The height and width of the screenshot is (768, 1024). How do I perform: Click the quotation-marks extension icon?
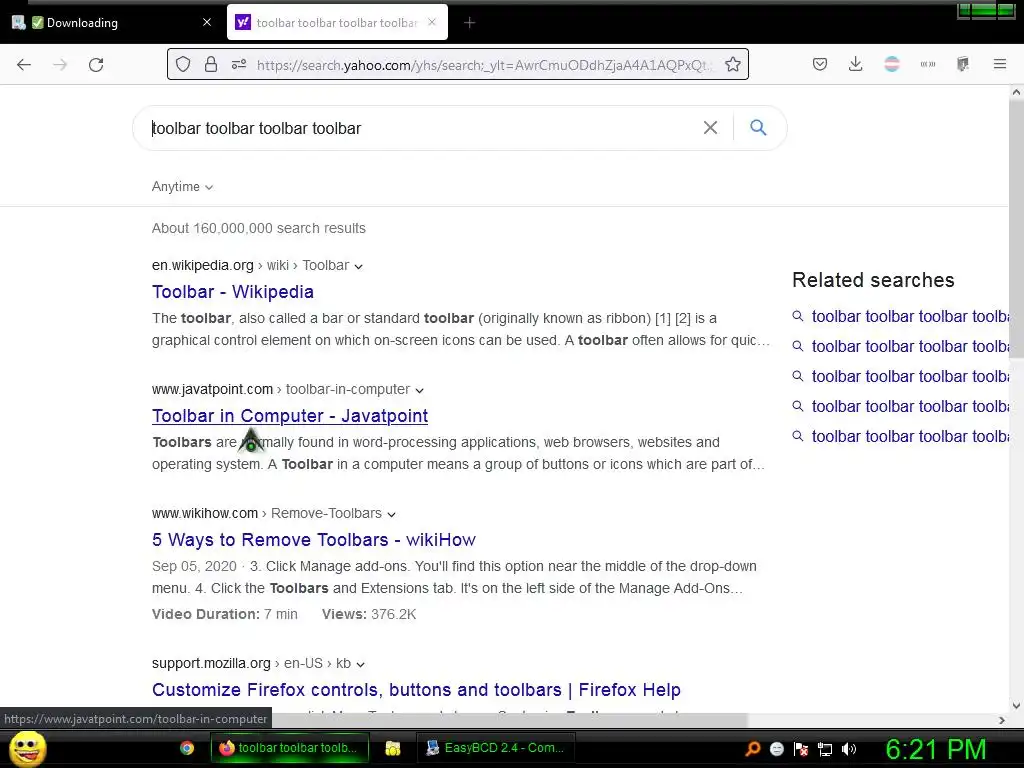927,64
